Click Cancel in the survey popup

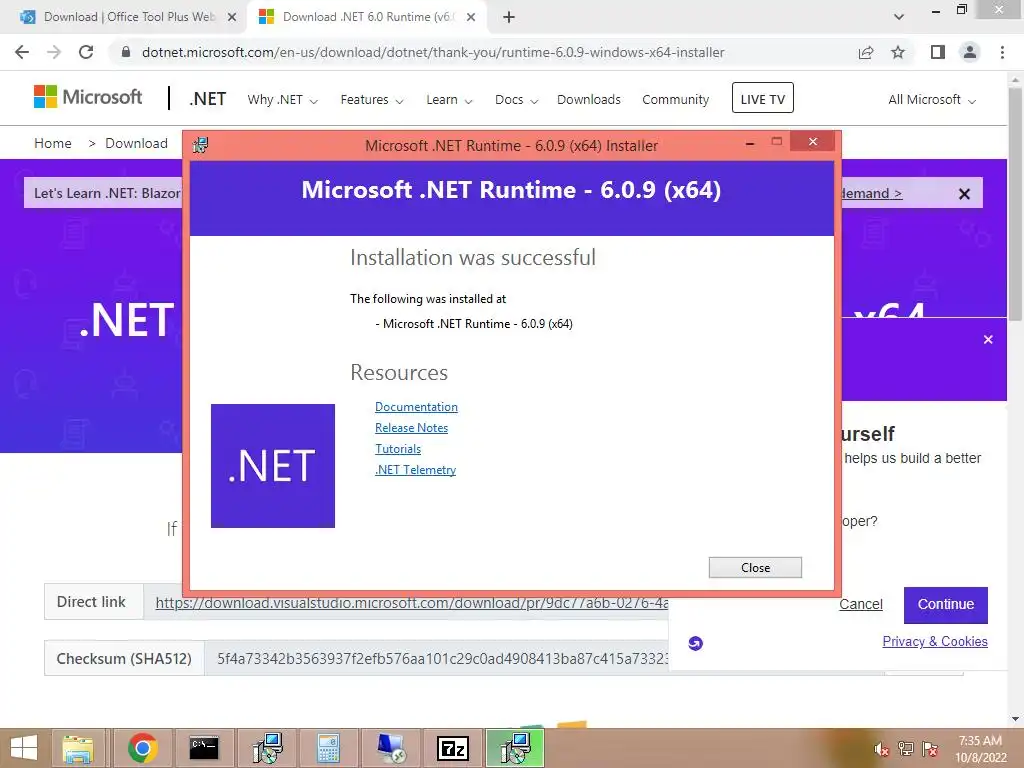coord(860,605)
